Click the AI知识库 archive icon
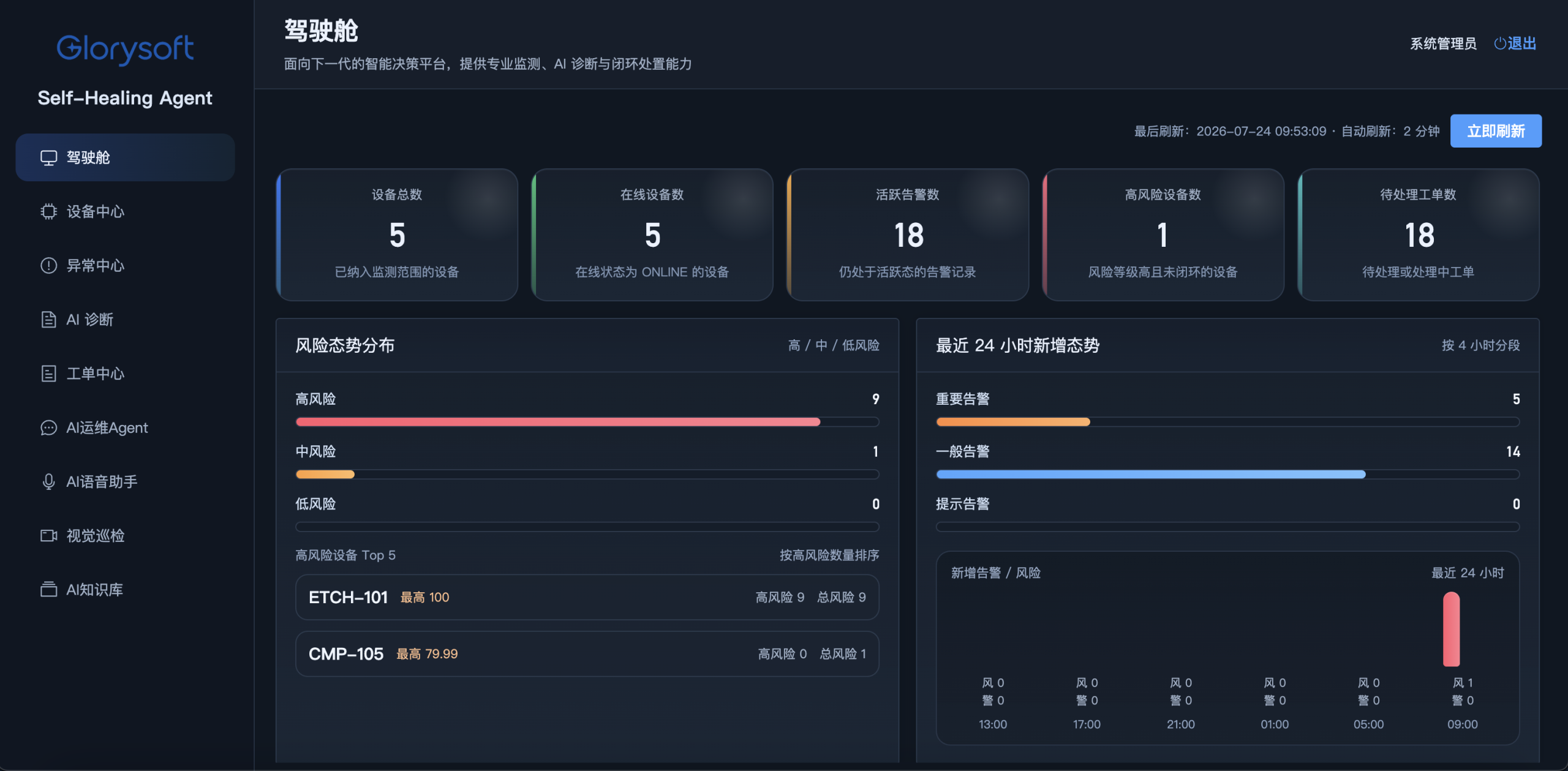 point(48,590)
